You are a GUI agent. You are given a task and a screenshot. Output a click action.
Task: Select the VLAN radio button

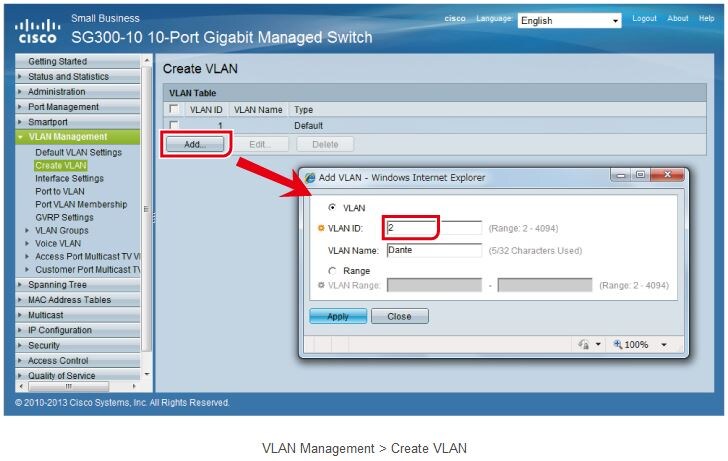(x=332, y=208)
